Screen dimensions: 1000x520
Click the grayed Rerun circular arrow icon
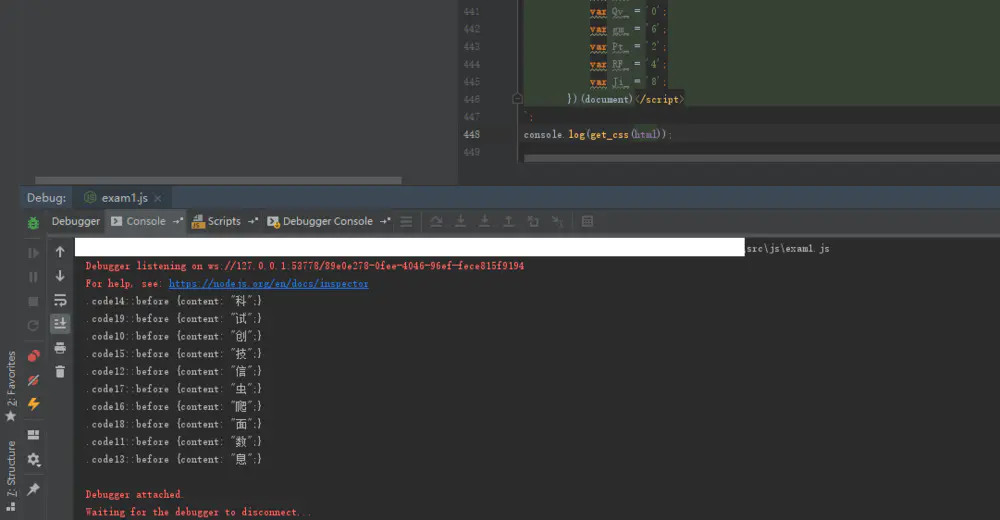33,325
